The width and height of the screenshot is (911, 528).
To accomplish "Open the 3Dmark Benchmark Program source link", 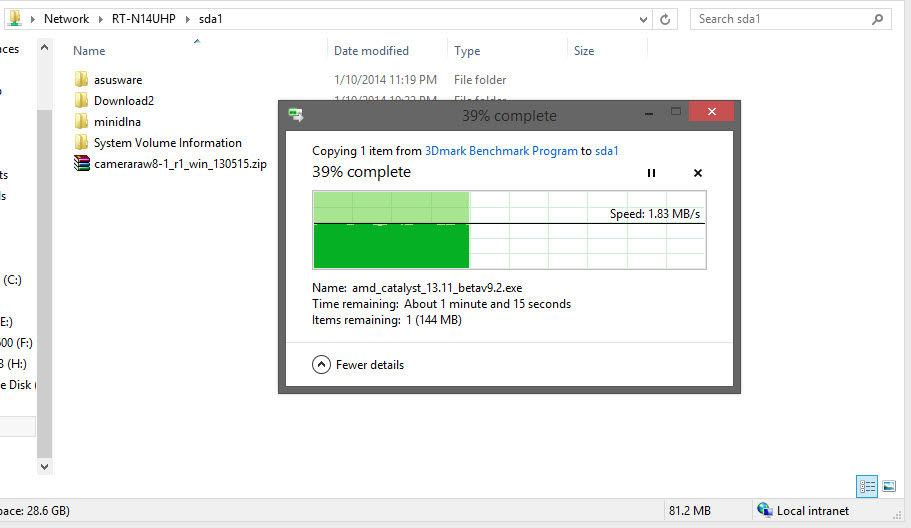I will coord(501,151).
